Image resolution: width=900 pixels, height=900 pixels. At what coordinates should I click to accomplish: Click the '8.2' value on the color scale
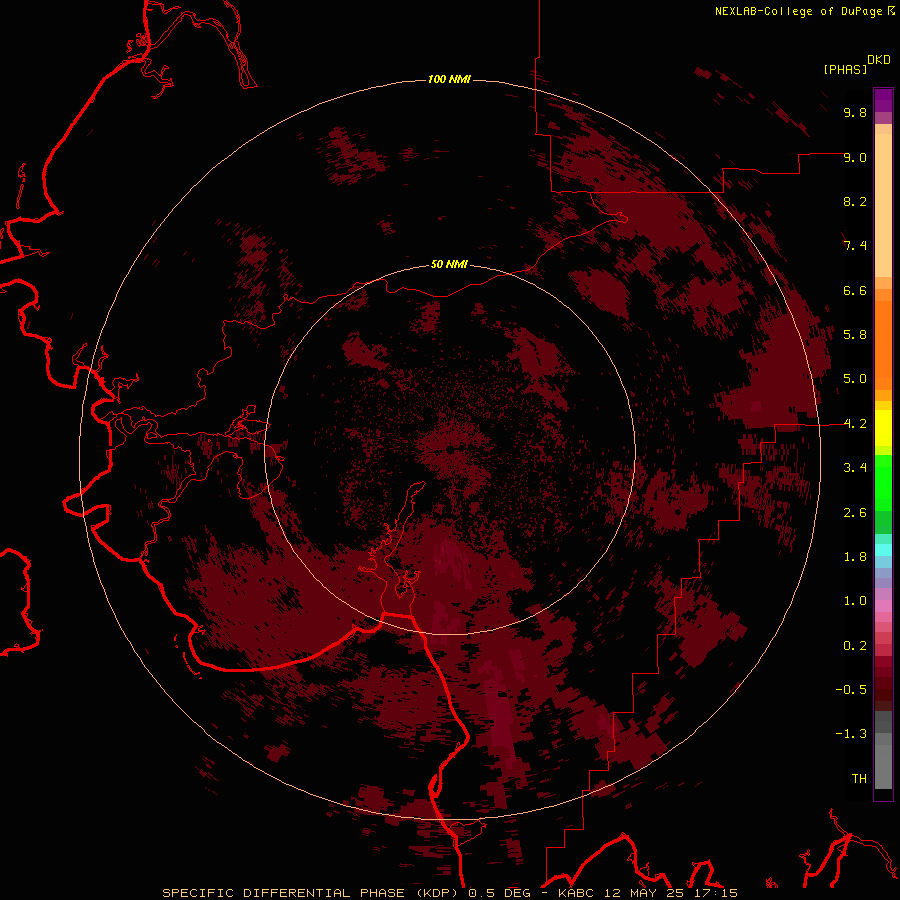click(855, 201)
